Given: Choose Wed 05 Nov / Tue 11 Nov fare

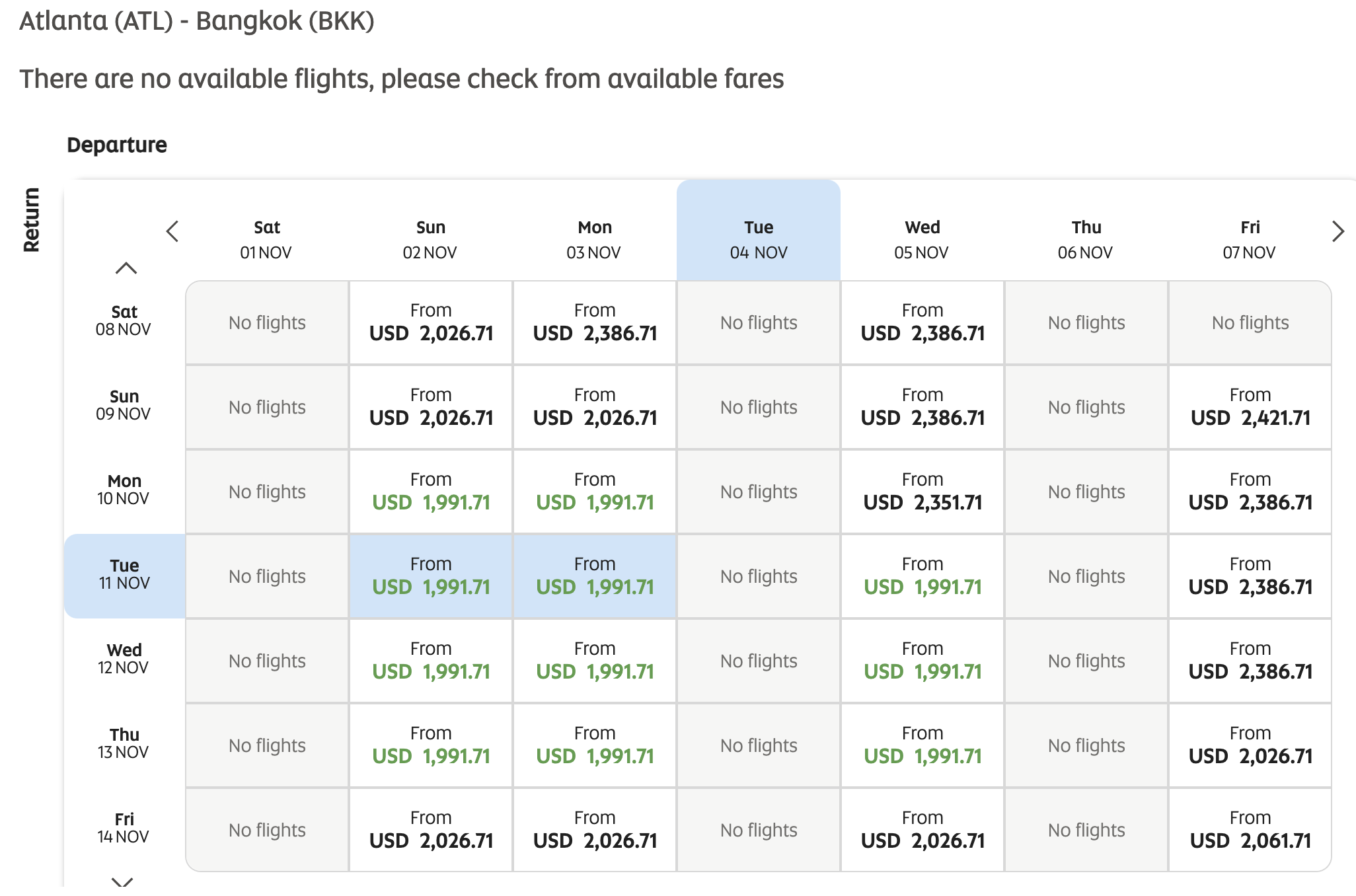Looking at the screenshot, I should 923,576.
